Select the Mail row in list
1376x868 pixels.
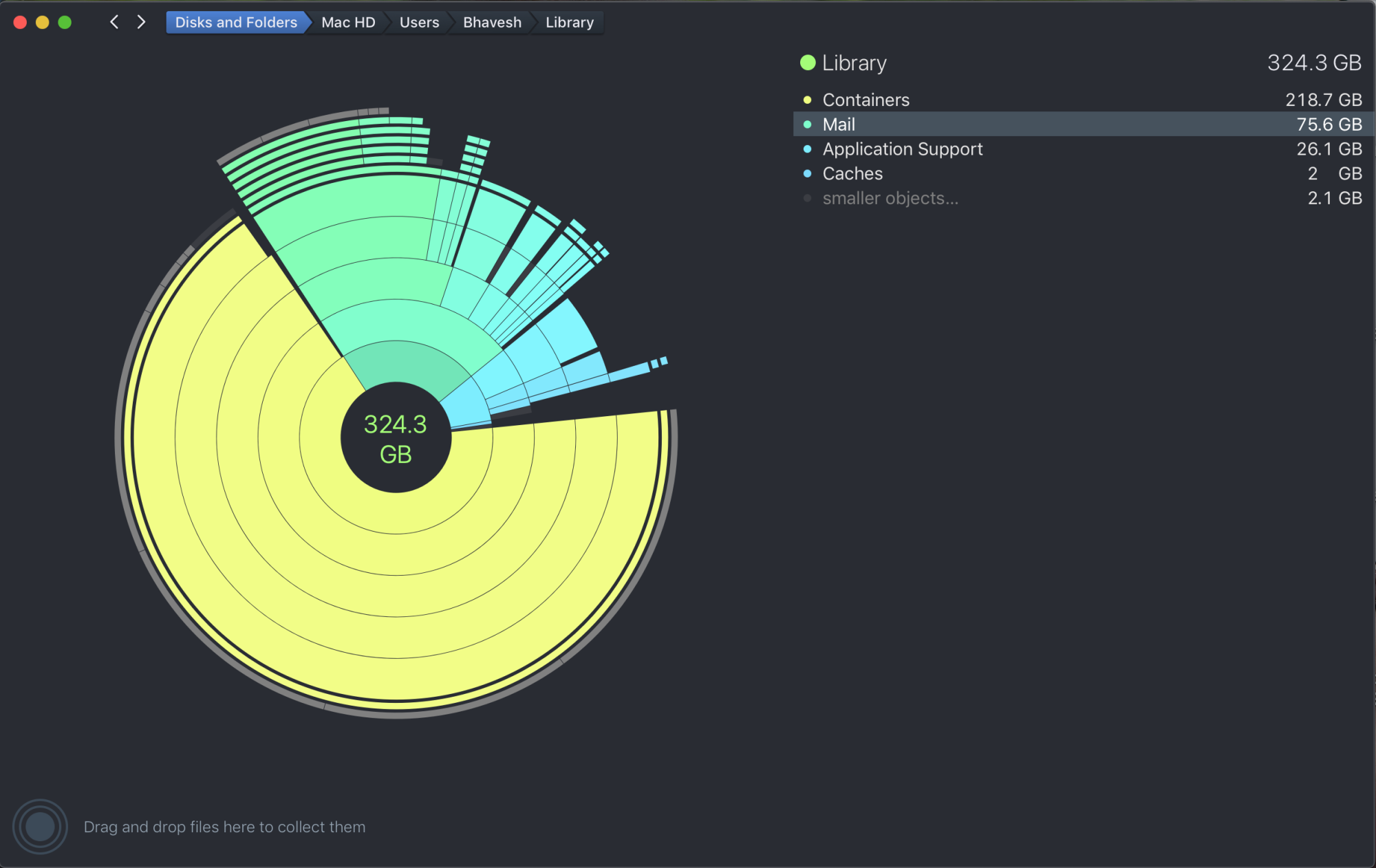[839, 124]
